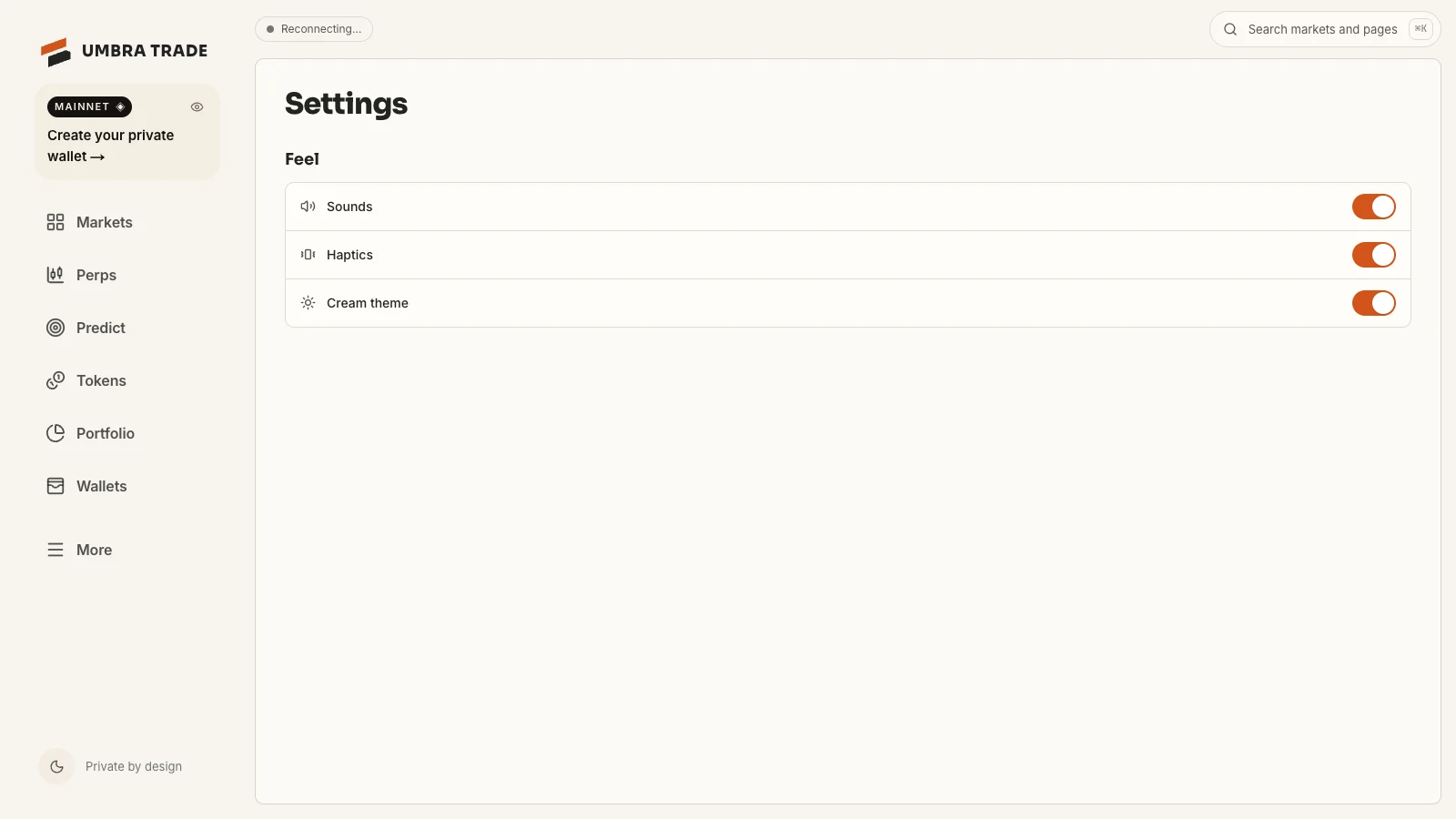
Task: Click the Portfolio pie chart icon
Action: click(56, 433)
